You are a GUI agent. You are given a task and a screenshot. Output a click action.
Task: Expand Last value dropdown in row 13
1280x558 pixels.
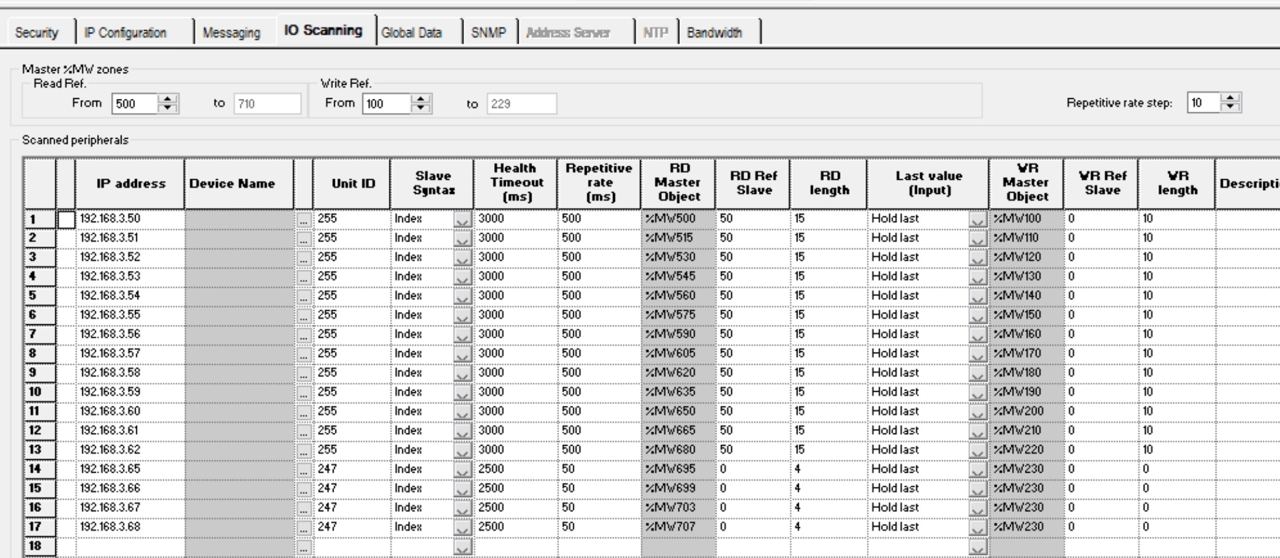977,450
